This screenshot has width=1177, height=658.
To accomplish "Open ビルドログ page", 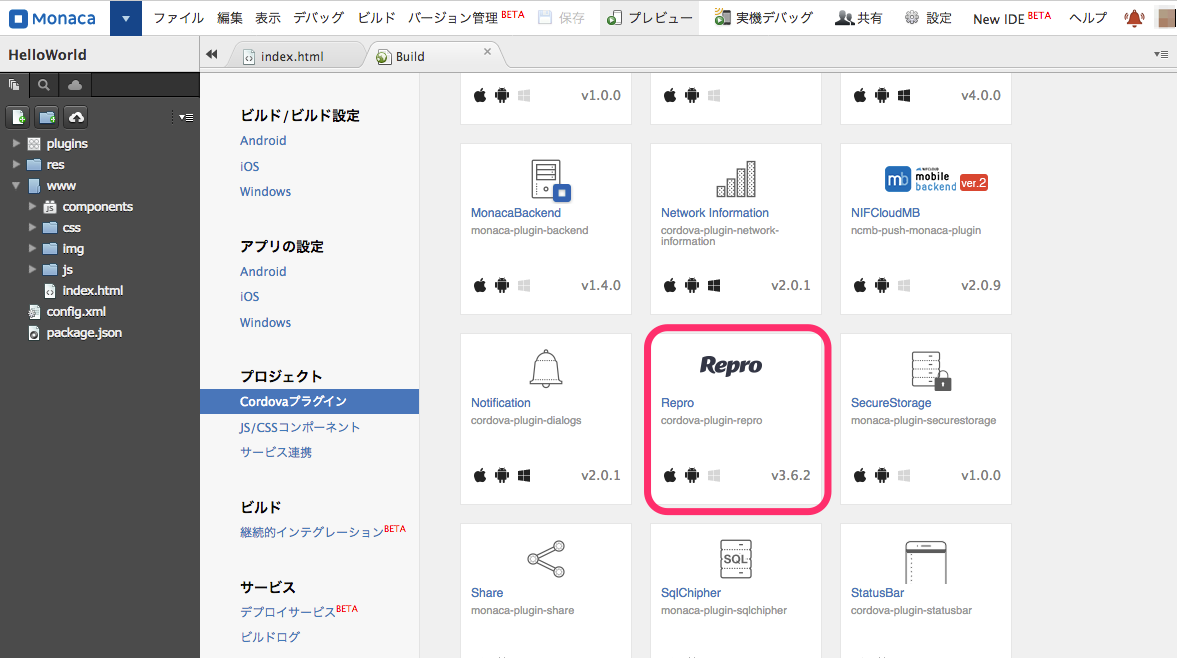I will 269,637.
